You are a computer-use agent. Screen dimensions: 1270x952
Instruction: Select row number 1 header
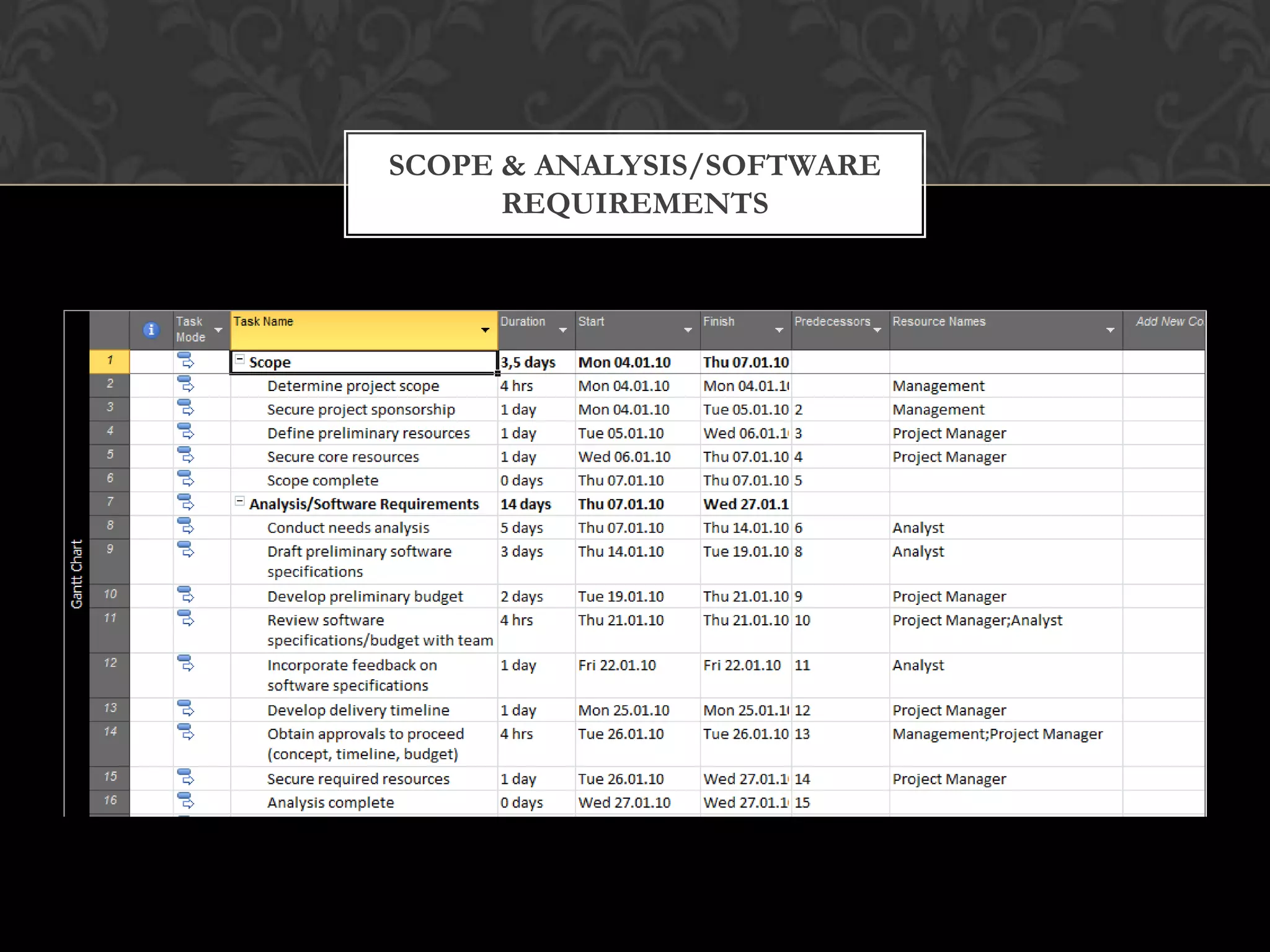110,361
